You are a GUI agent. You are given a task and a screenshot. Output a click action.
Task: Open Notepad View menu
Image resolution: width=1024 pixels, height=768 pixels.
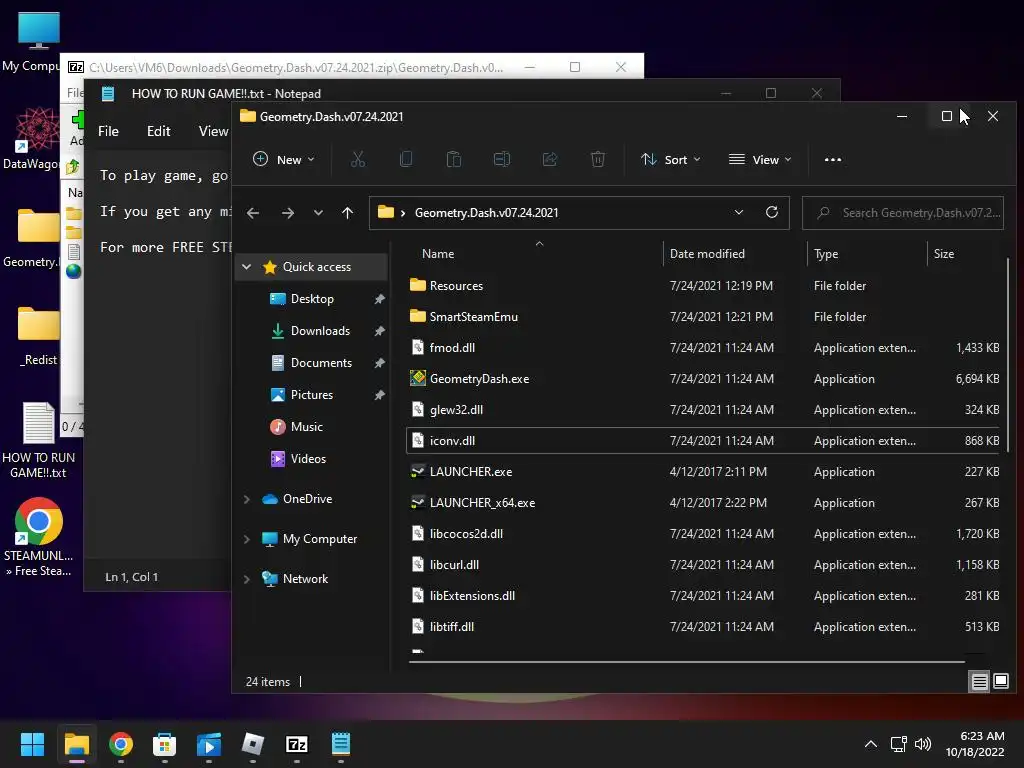pyautogui.click(x=214, y=131)
